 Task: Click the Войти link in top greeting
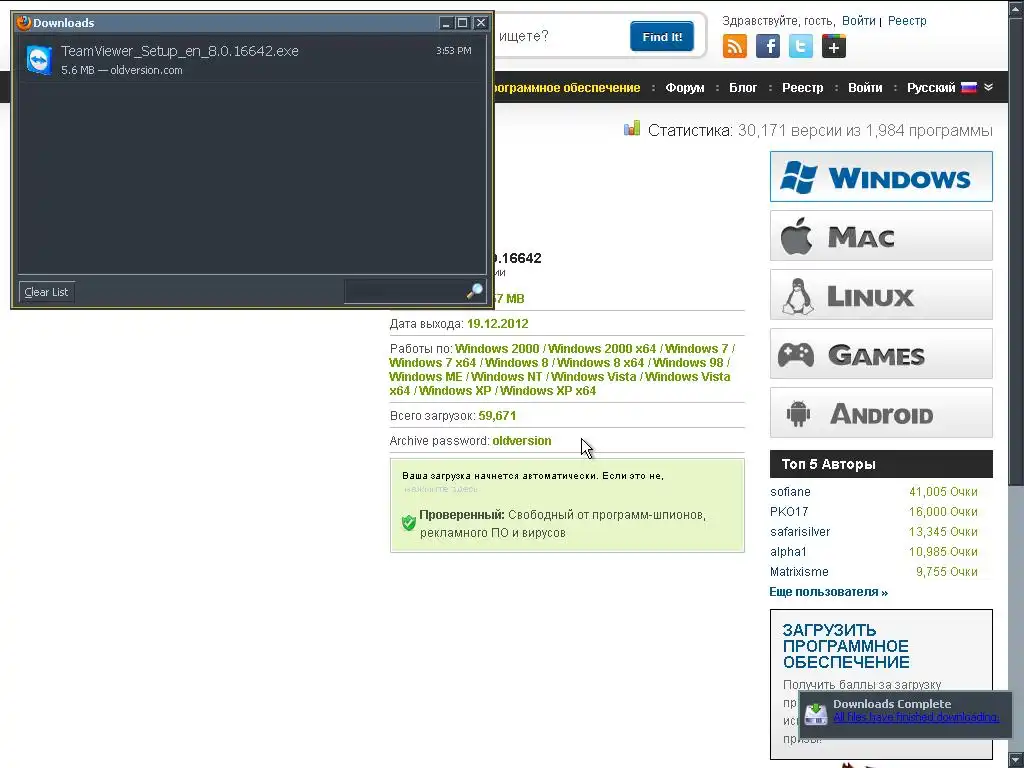[x=858, y=21]
